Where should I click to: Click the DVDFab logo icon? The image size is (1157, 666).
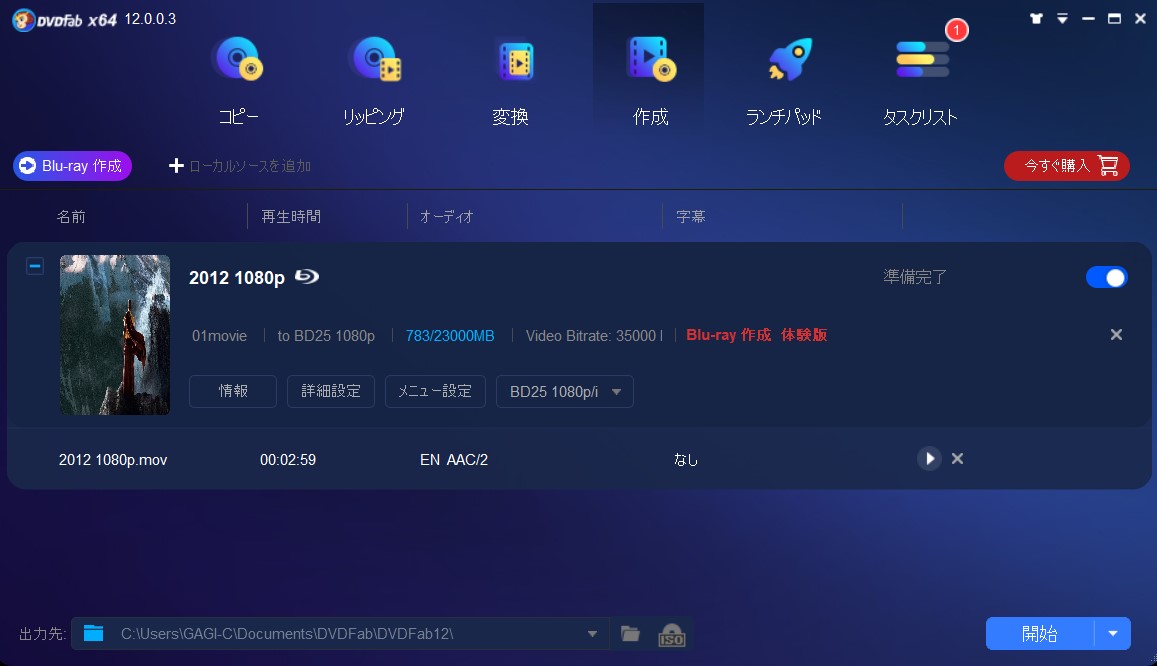(24, 20)
